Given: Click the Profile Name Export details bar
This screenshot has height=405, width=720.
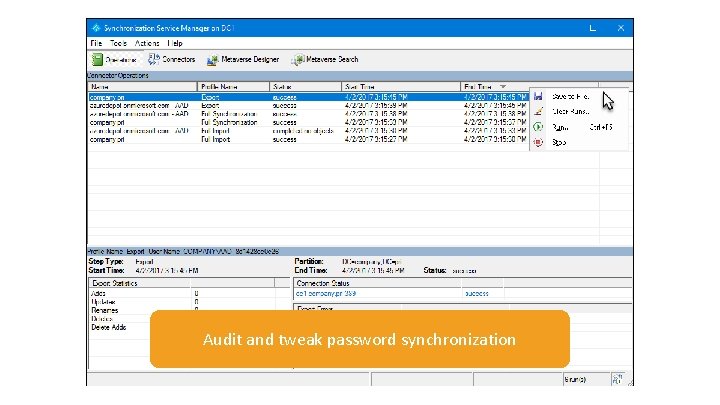Looking at the screenshot, I should pos(360,252).
